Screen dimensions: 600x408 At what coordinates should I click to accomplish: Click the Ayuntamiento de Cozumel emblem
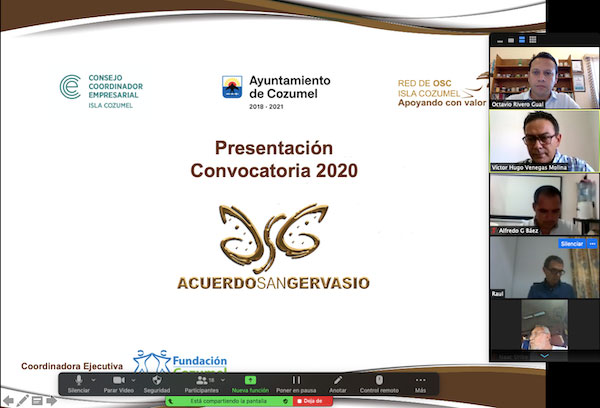click(232, 87)
